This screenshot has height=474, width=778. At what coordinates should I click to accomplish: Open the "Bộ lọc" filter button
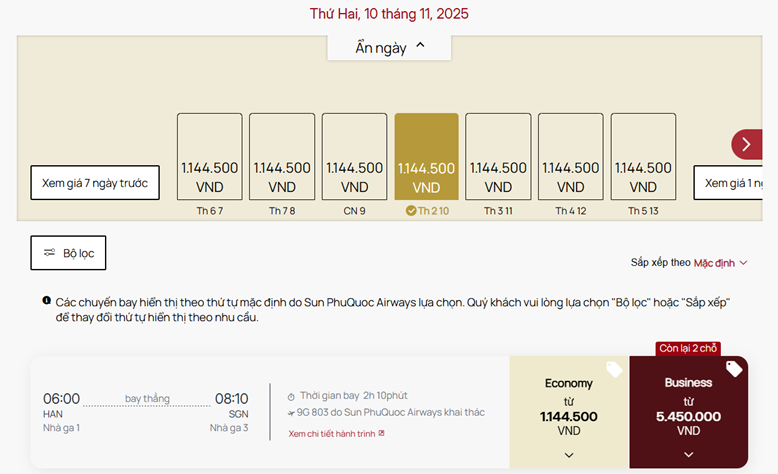tap(68, 253)
